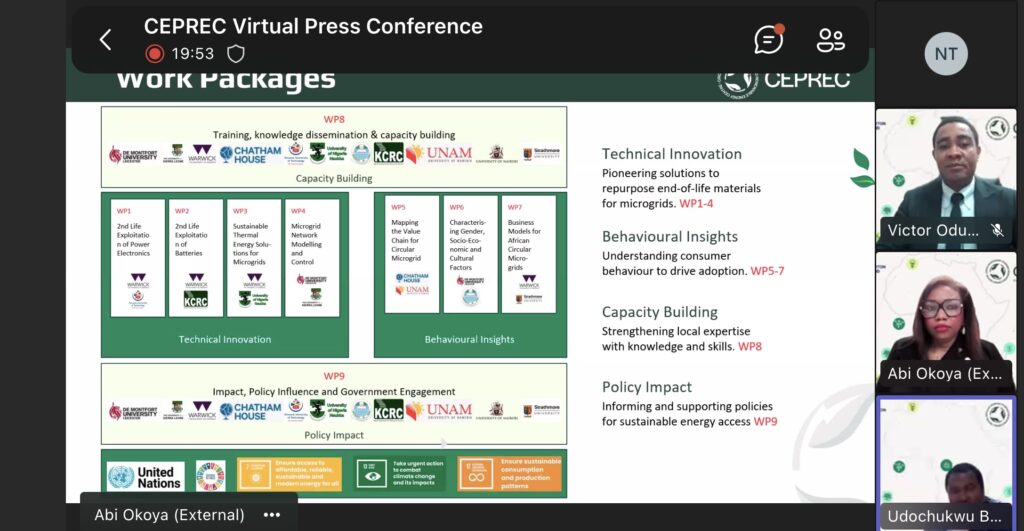Click Victor's muted microphone icon

tap(996, 230)
